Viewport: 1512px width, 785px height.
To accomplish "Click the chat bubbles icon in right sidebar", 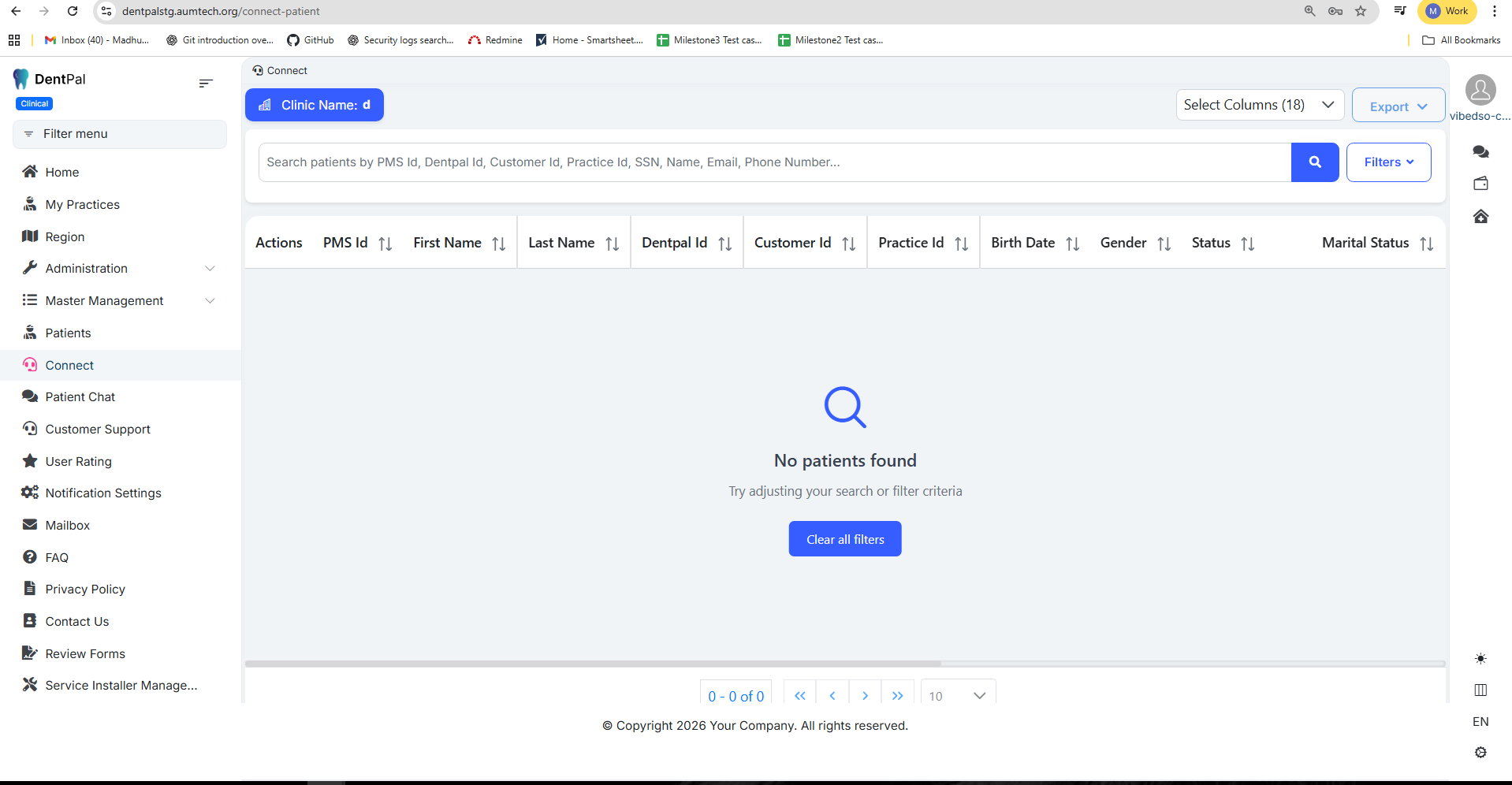I will click(x=1480, y=151).
